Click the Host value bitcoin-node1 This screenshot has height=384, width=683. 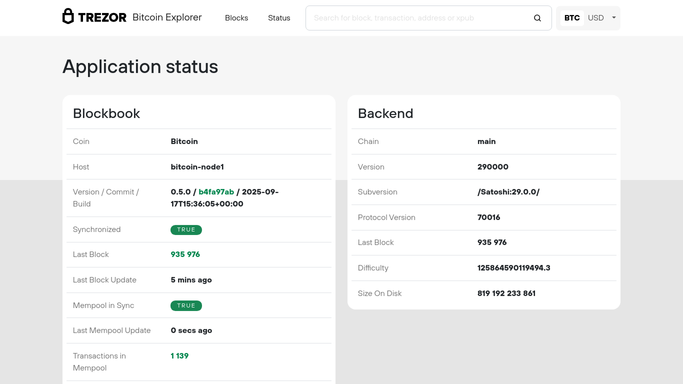coord(197,167)
